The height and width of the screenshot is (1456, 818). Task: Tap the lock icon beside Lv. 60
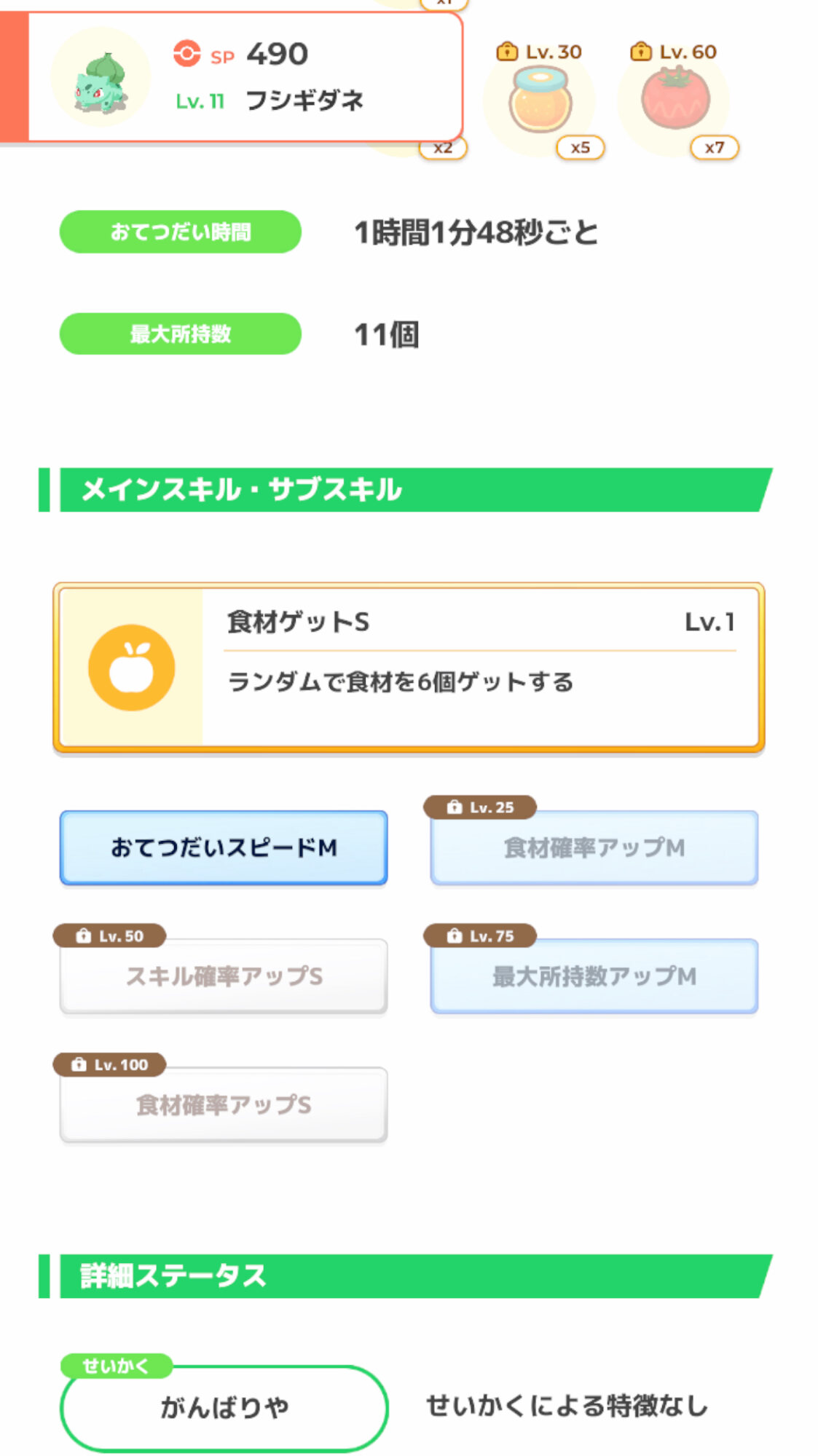640,52
